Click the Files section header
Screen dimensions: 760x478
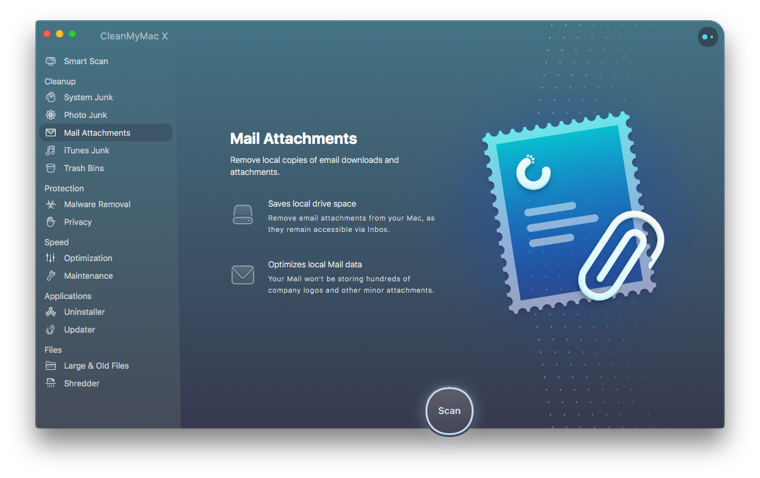point(53,350)
